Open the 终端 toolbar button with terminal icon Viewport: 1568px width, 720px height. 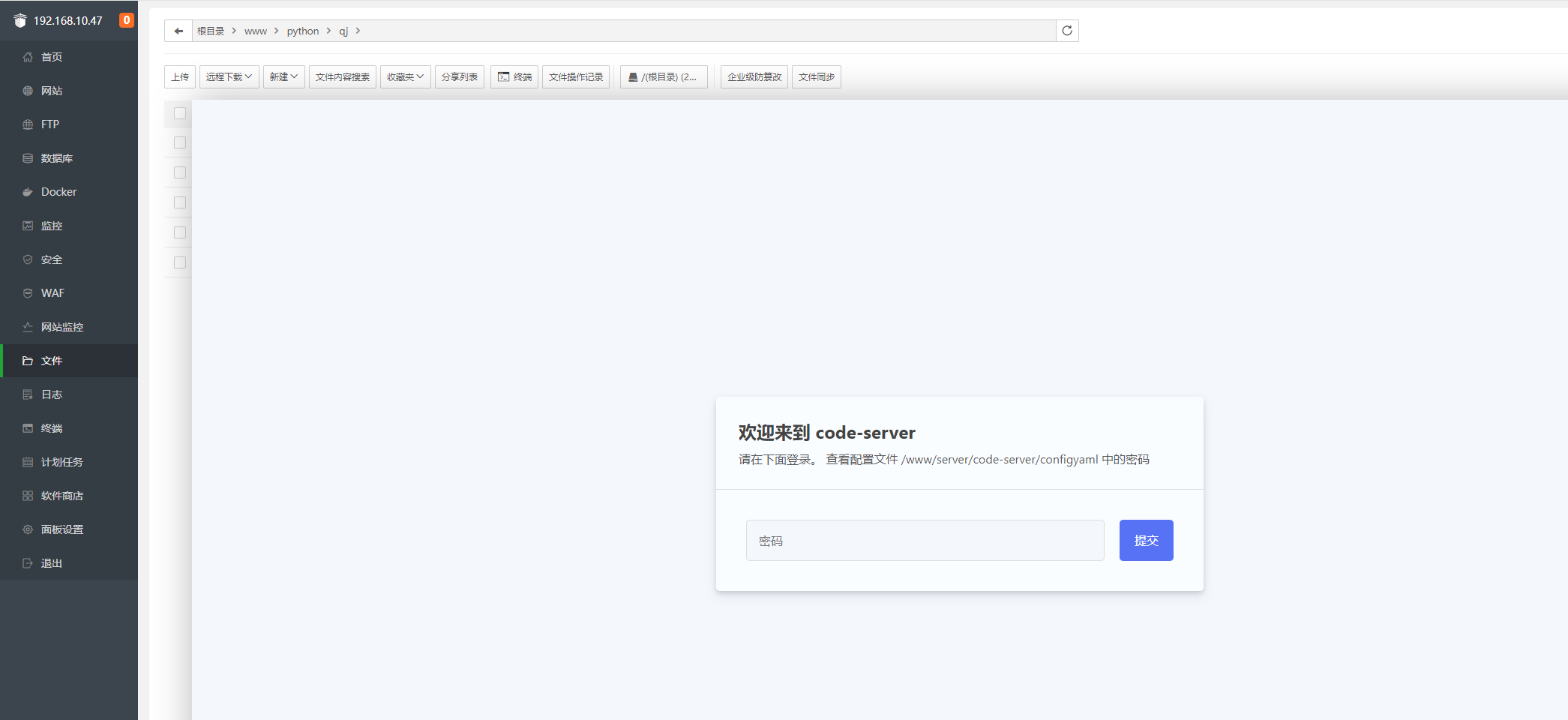click(514, 77)
